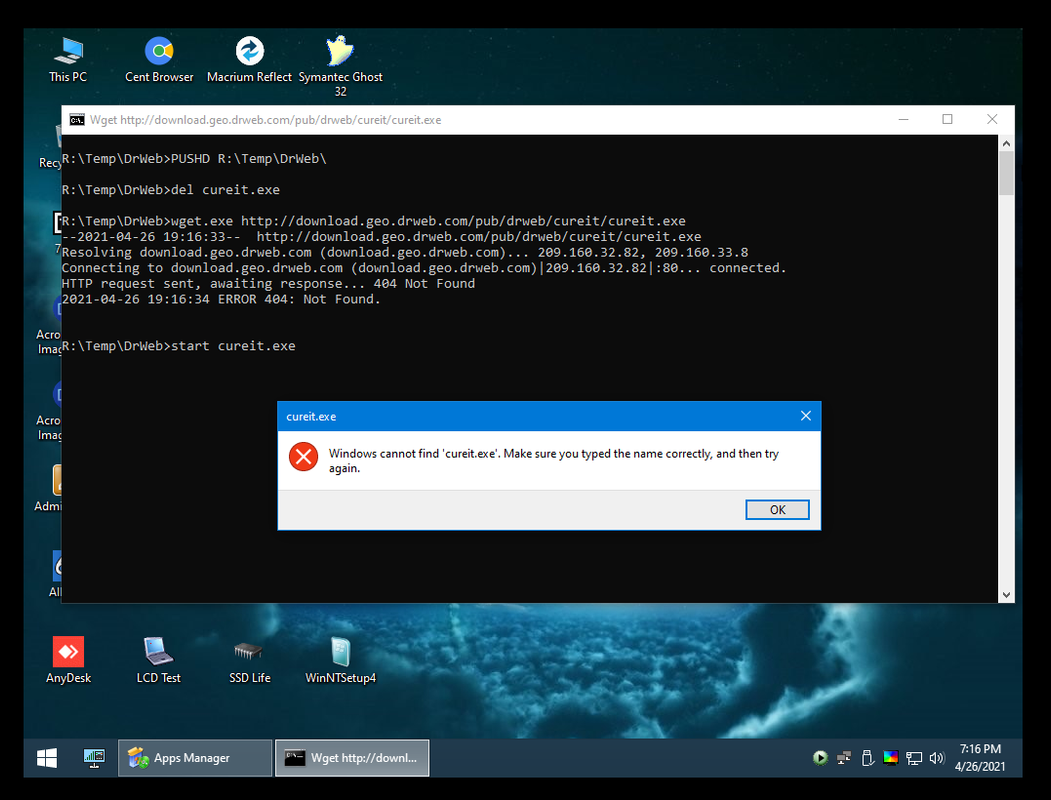Click console scrollbar down arrow
This screenshot has height=800, width=1051.
coord(1006,594)
